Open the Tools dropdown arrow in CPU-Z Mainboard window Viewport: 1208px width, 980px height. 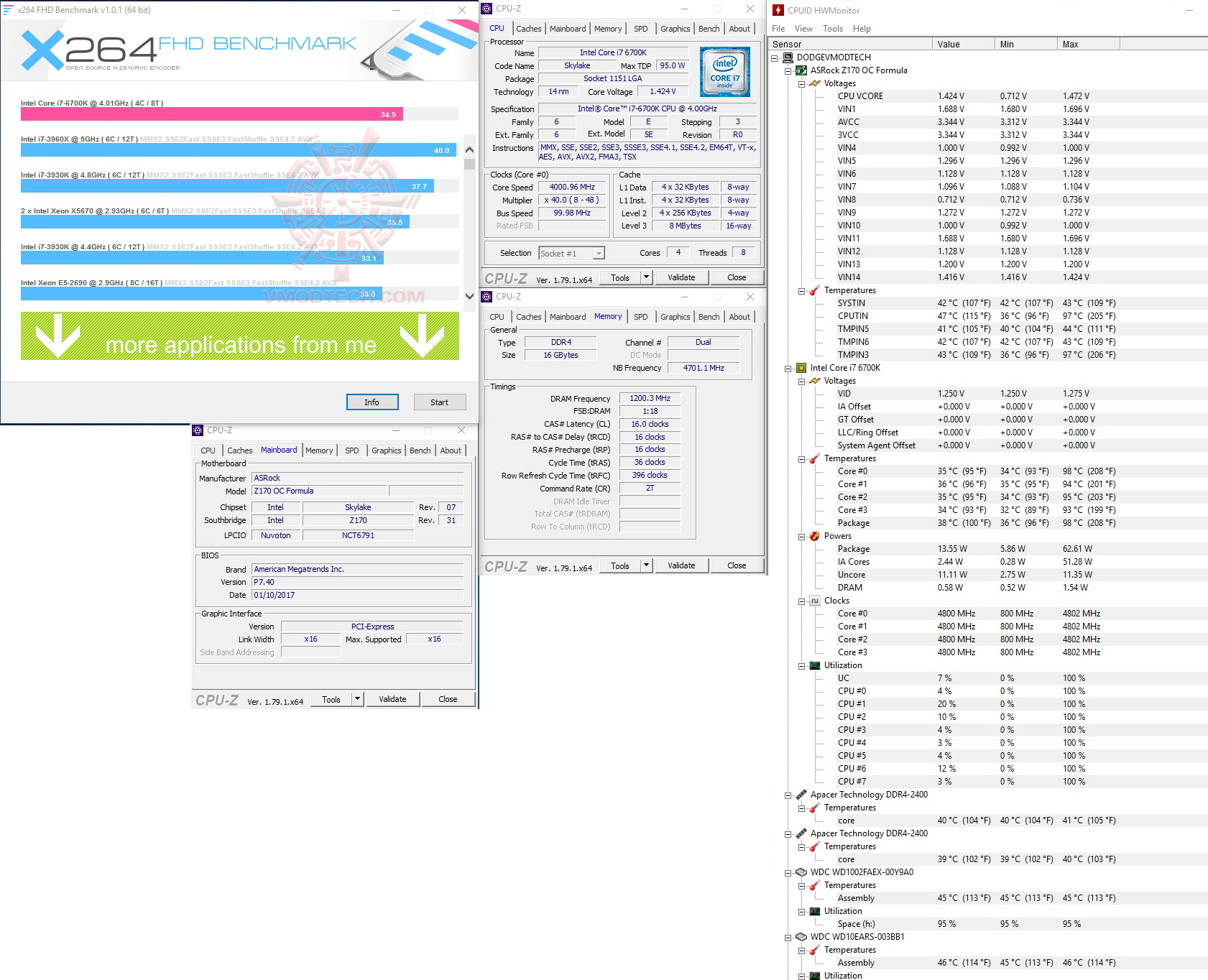pos(358,699)
